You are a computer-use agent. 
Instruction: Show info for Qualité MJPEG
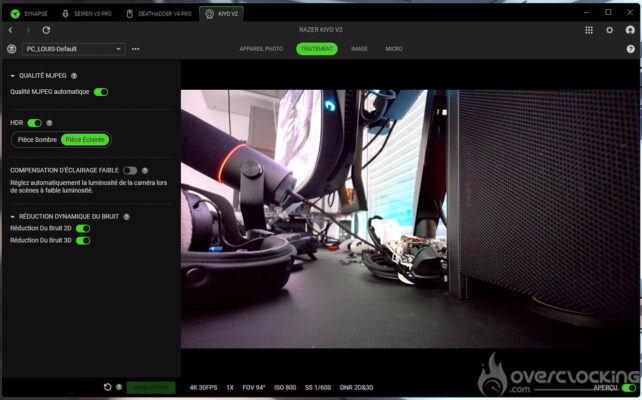[x=74, y=76]
